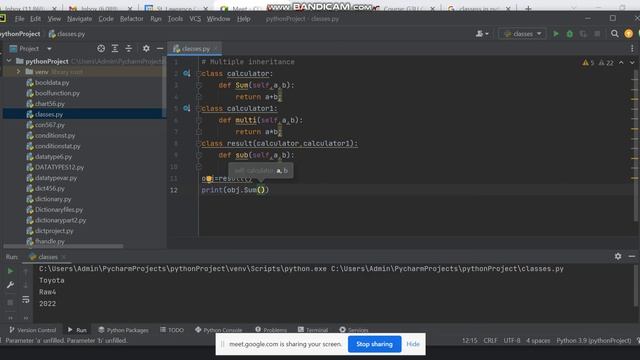Select dictproject.py in project tree
This screenshot has height=360, width=640.
coord(54,231)
